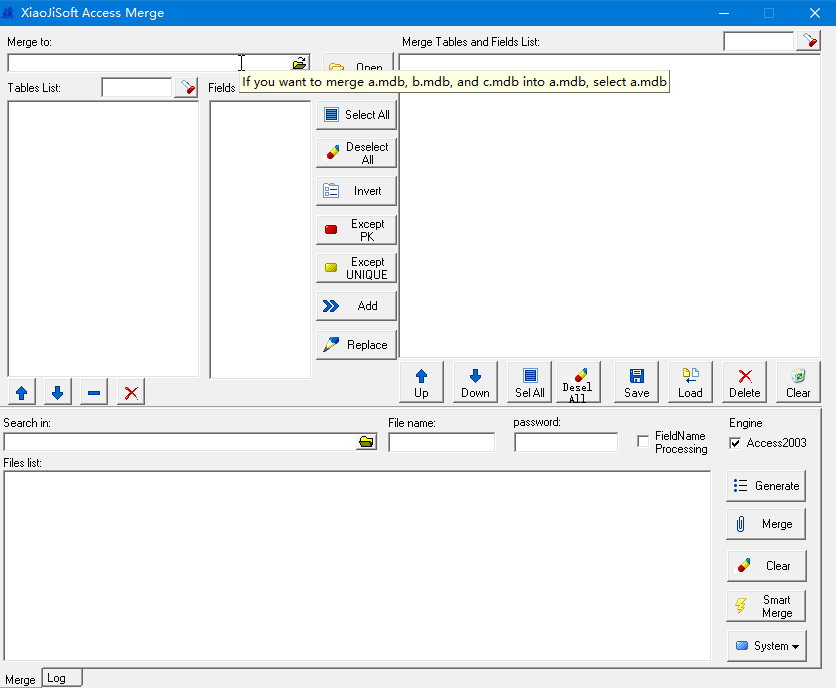Screen dimensions: 836x688
Task: Click the Delete button with red X
Action: point(744,382)
